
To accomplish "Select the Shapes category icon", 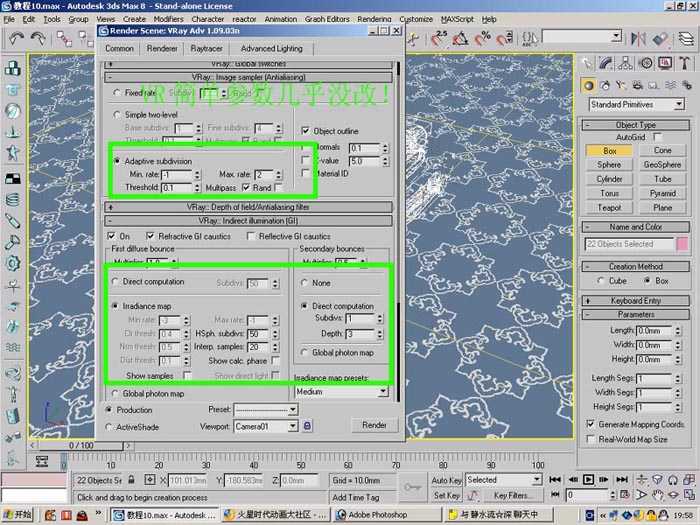I will [605, 85].
